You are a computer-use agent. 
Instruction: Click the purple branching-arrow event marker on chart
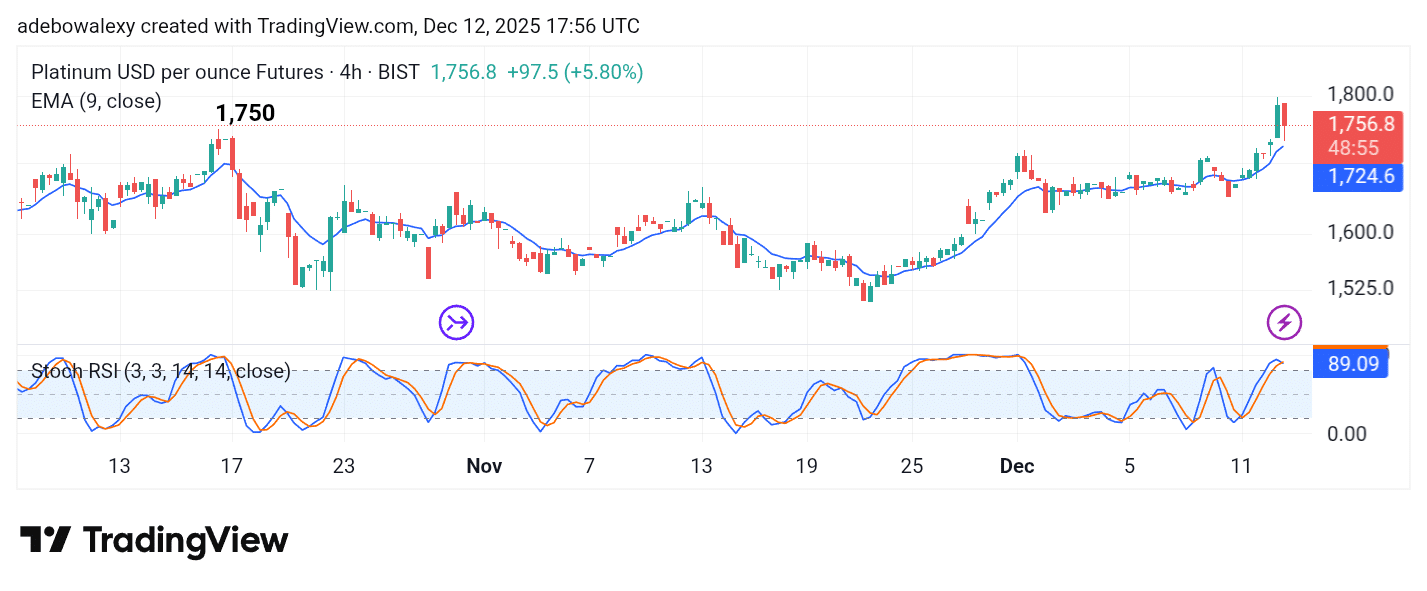[x=456, y=322]
